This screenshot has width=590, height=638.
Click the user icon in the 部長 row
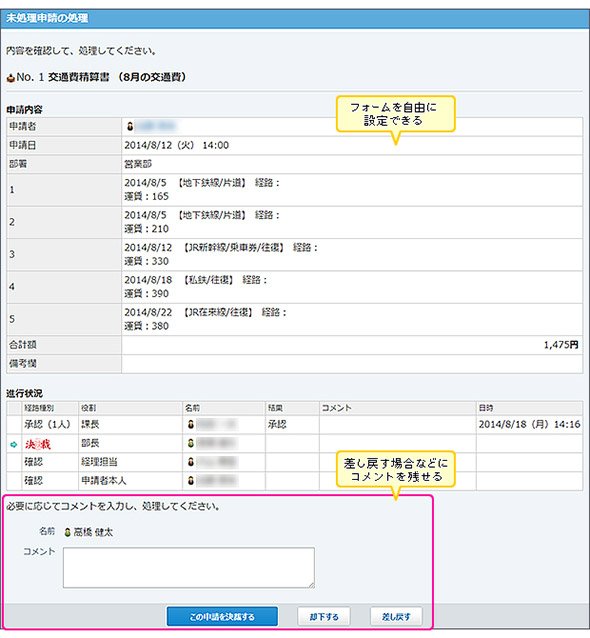pos(190,443)
